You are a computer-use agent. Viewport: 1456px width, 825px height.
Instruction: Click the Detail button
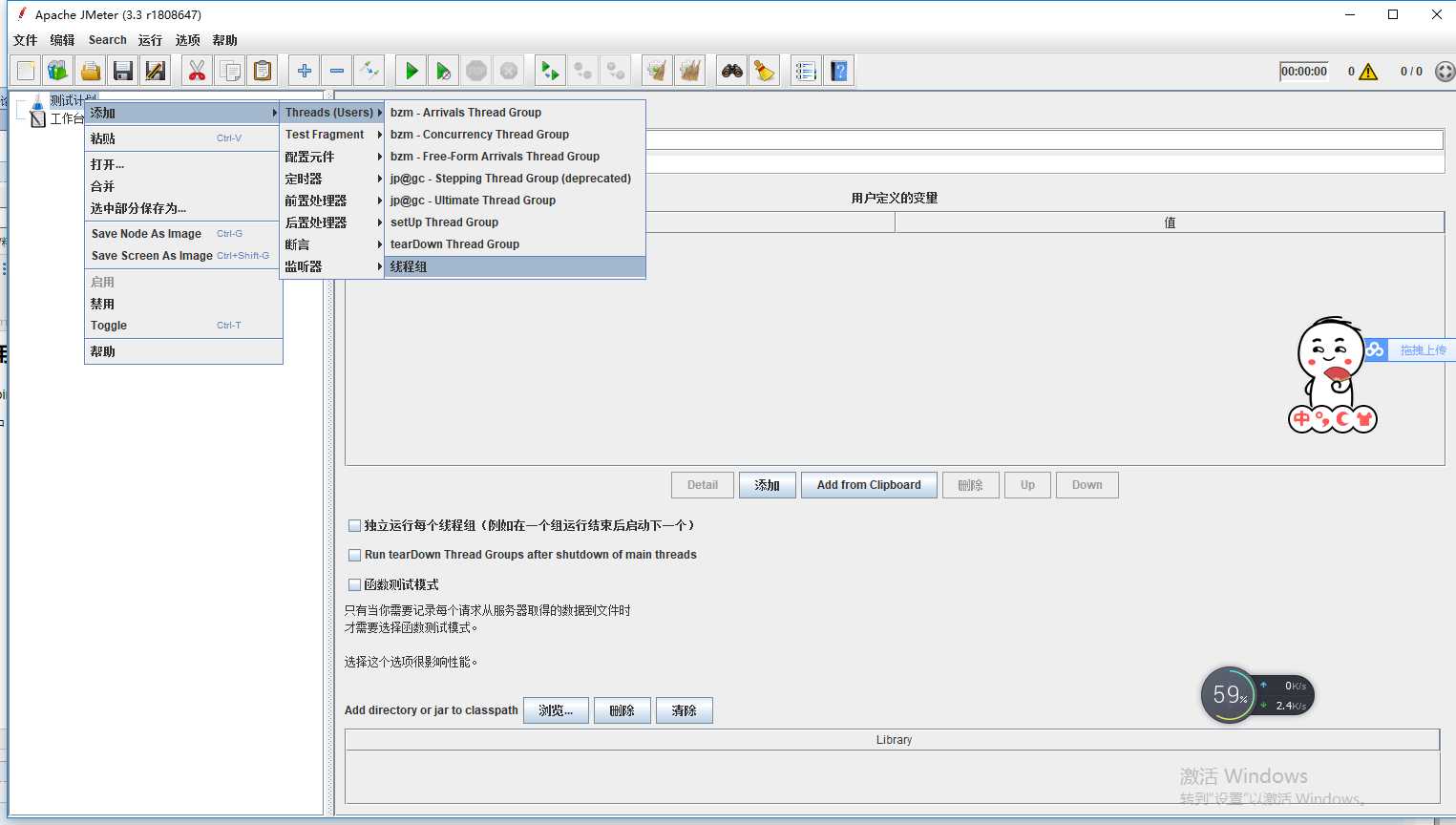[x=703, y=485]
